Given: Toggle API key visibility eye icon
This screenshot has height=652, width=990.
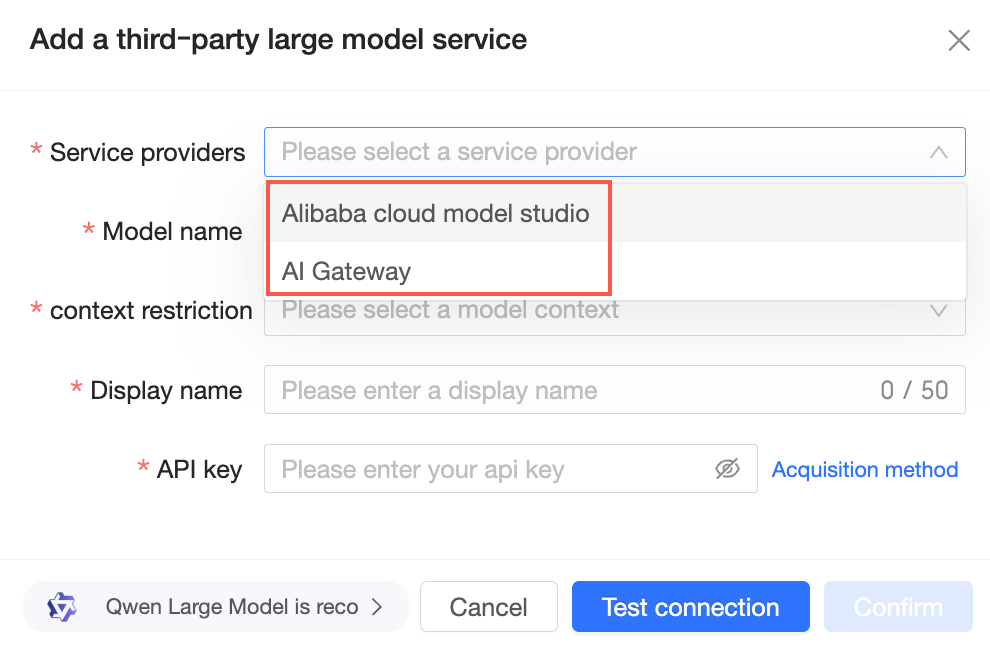Looking at the screenshot, I should click(727, 468).
